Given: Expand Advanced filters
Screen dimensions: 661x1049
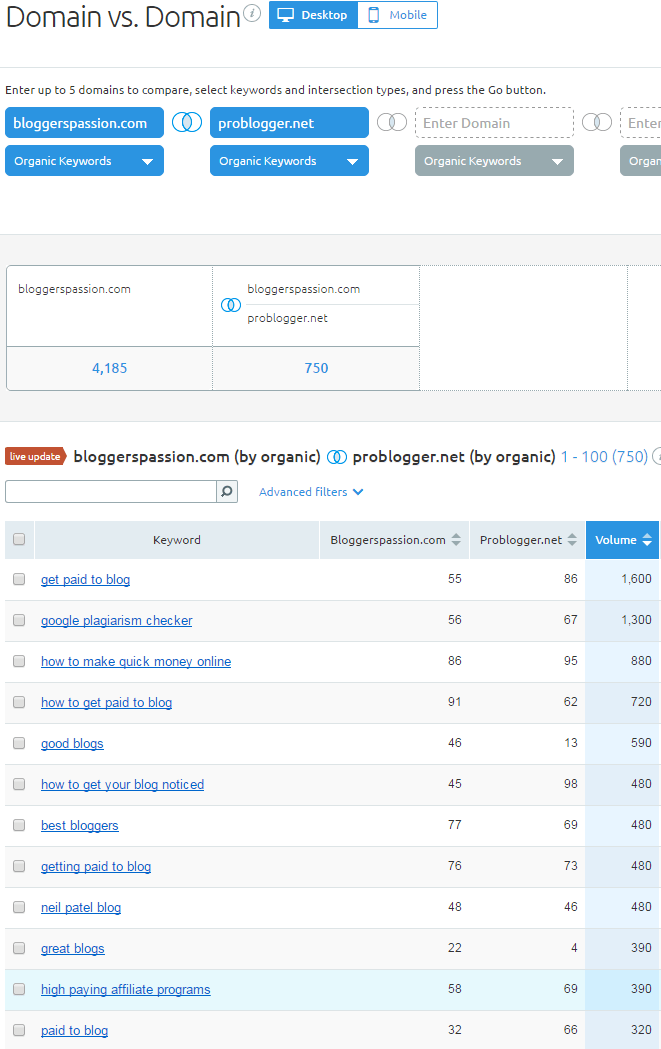Looking at the screenshot, I should (x=311, y=492).
